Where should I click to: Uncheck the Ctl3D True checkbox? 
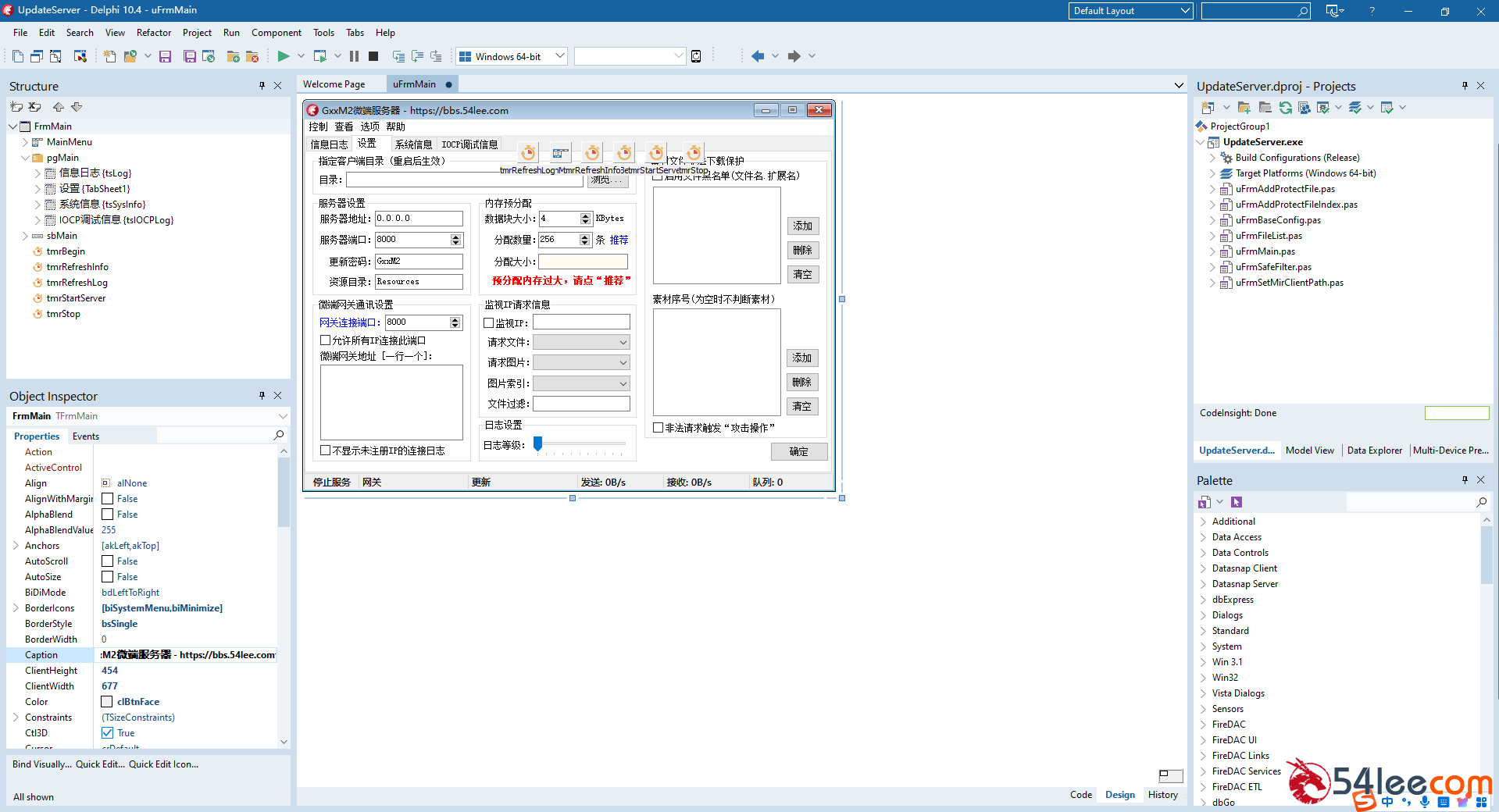(108, 733)
